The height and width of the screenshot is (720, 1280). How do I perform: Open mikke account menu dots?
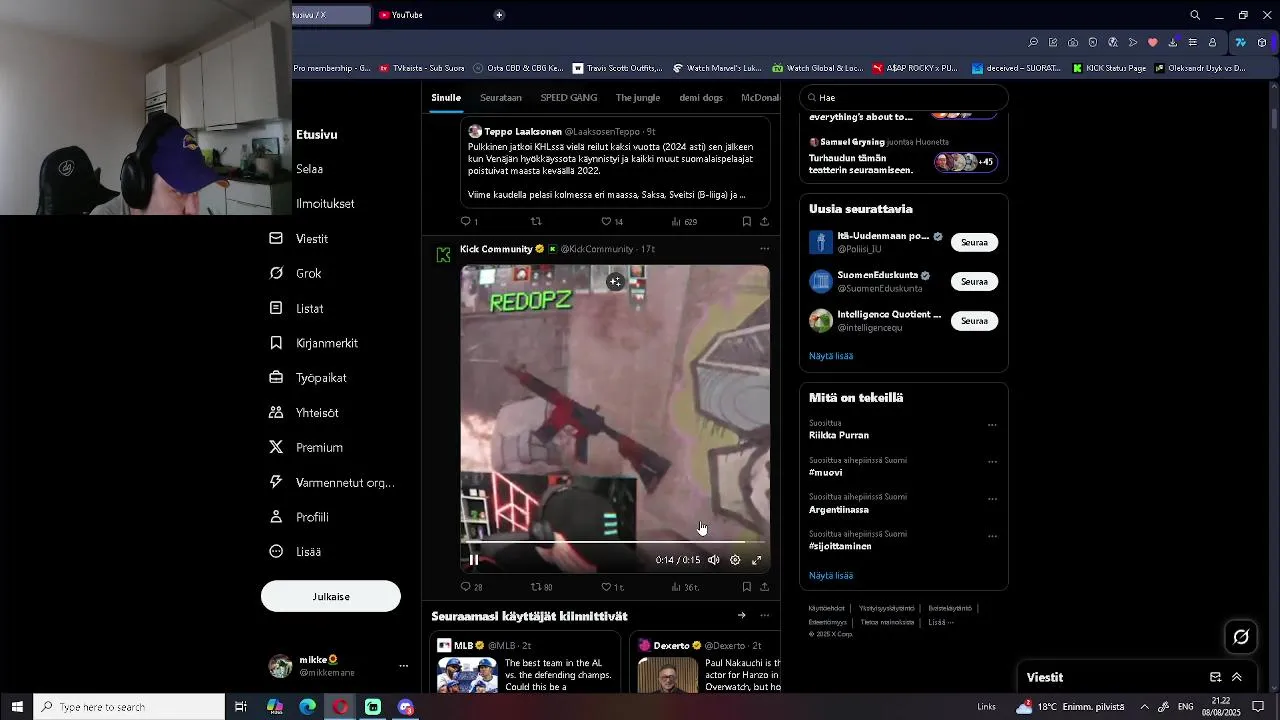click(x=404, y=666)
